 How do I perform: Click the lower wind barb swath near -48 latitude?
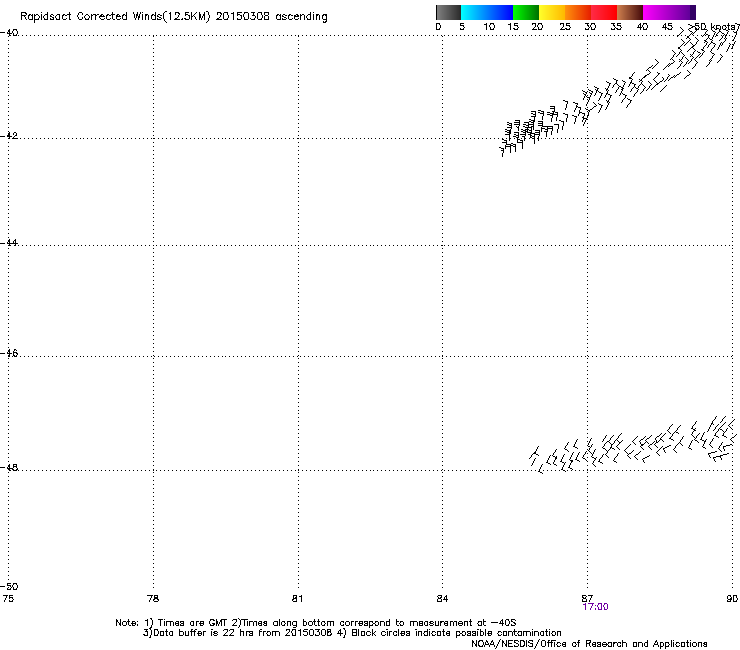coord(632,444)
